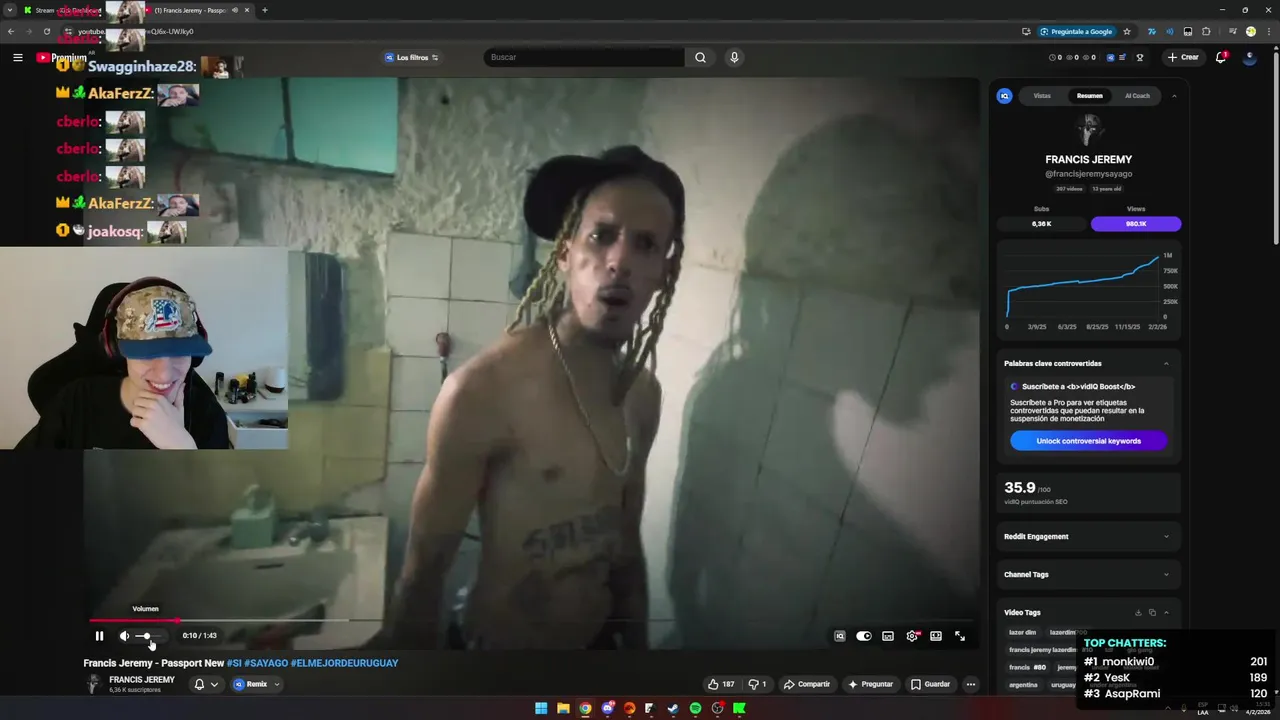Share the video with Compartir
1280x720 pixels.
807,684
